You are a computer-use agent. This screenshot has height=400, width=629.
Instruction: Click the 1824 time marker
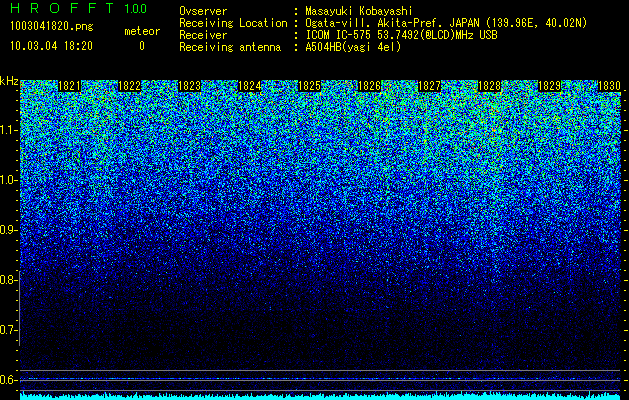[250, 86]
